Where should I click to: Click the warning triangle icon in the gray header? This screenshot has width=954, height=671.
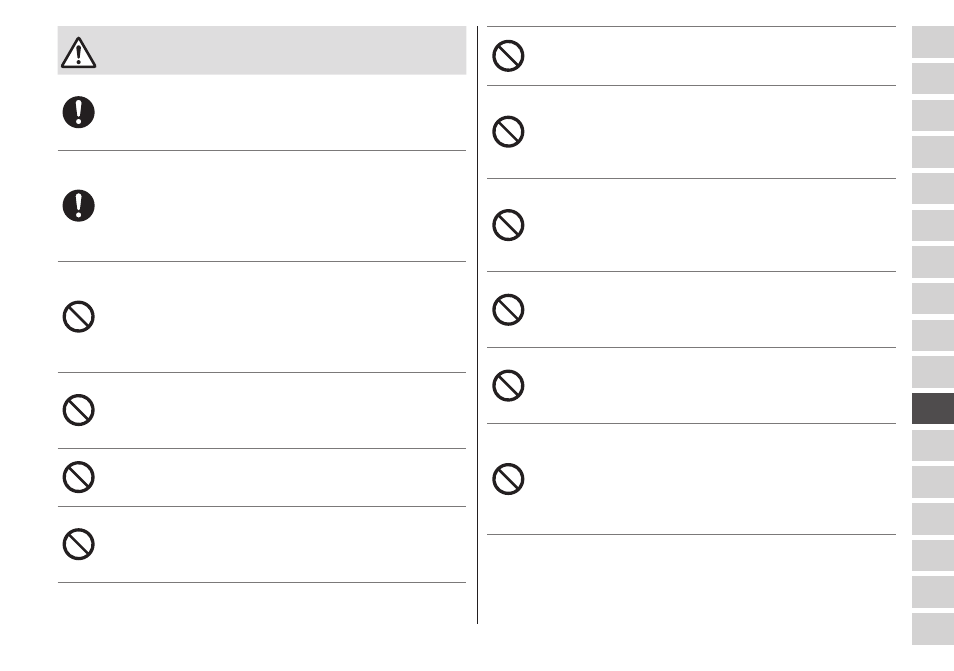(78, 52)
